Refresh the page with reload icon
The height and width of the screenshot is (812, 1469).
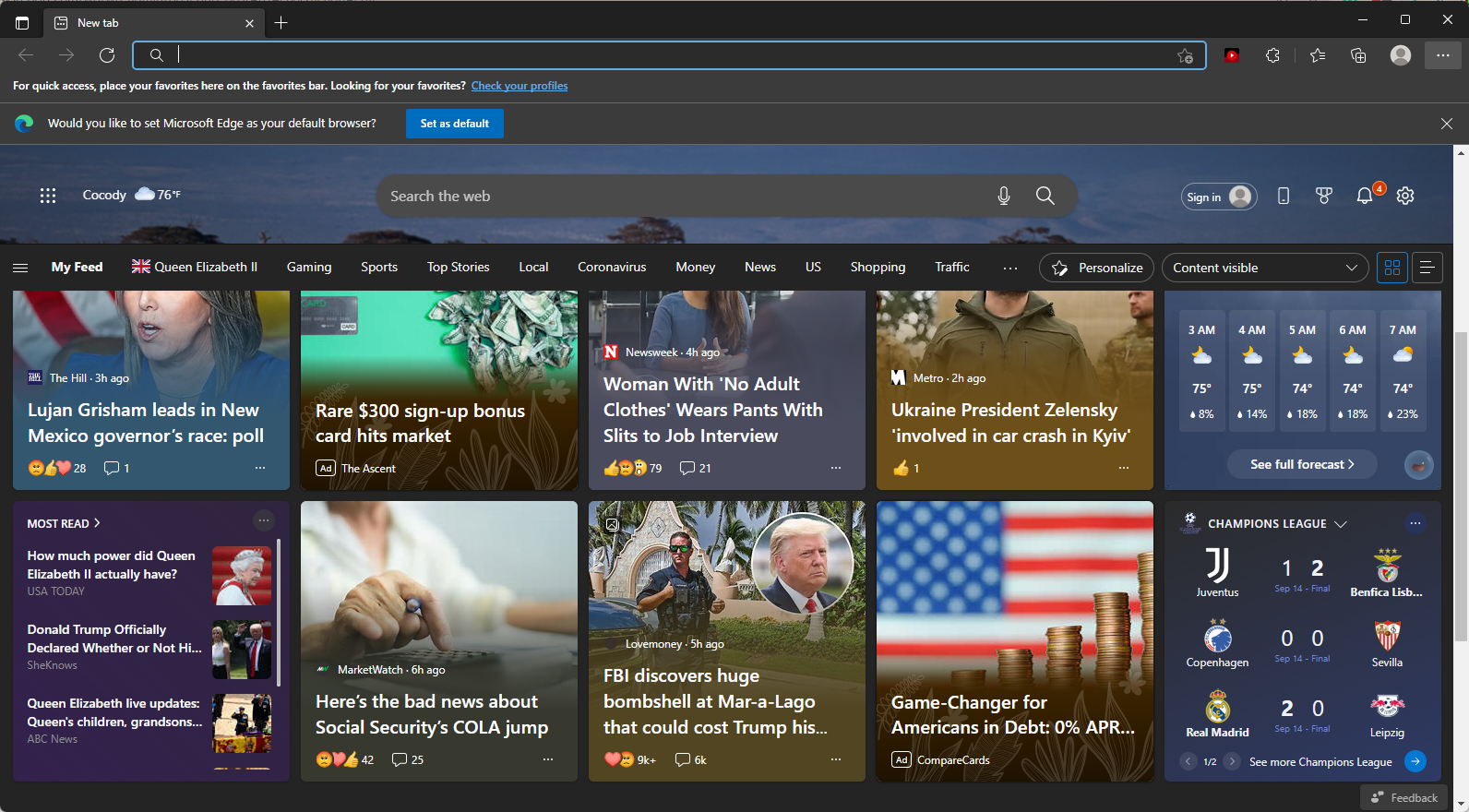pos(107,55)
